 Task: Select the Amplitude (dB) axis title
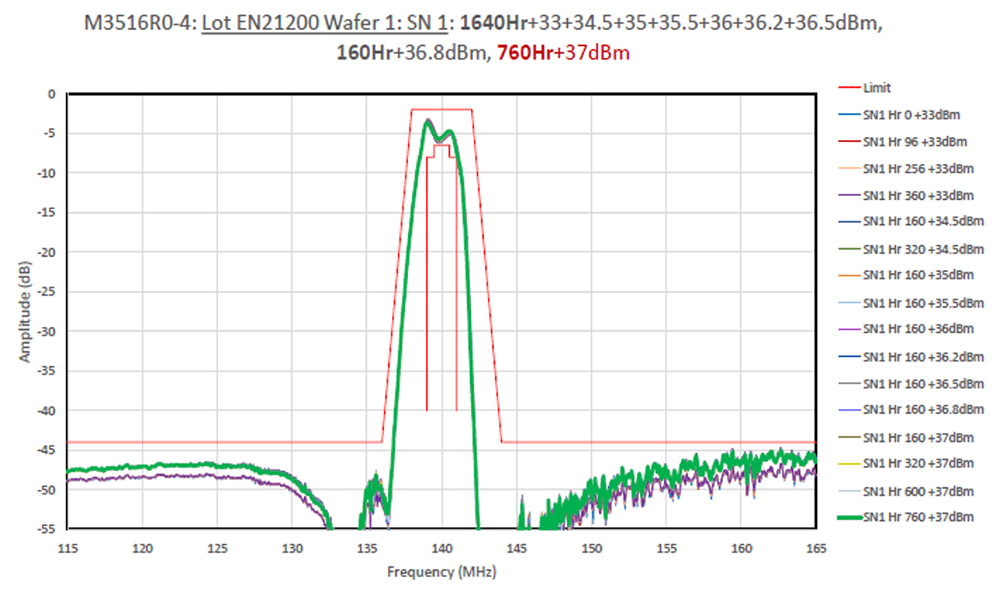(x=26, y=312)
